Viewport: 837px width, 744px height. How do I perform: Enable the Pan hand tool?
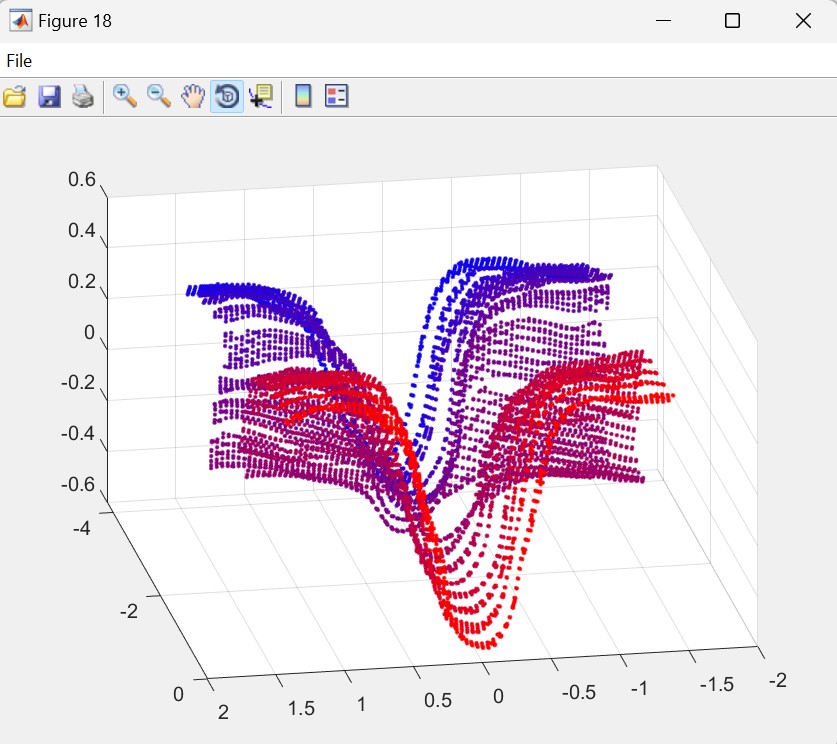click(x=192, y=97)
